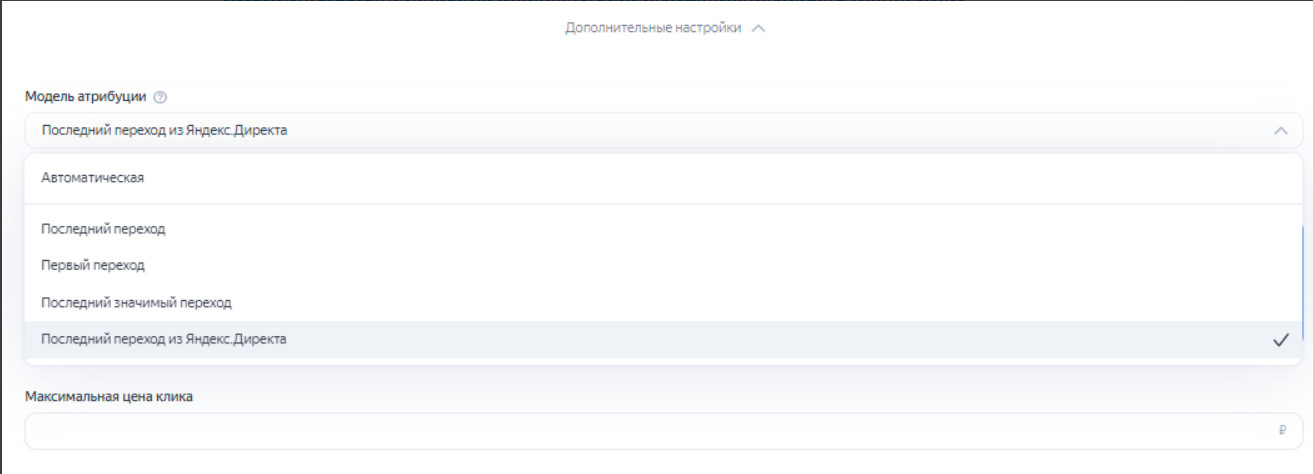The image size is (1313, 474).
Task: Click the checkmark icon on the selected option
Action: pyautogui.click(x=1280, y=340)
